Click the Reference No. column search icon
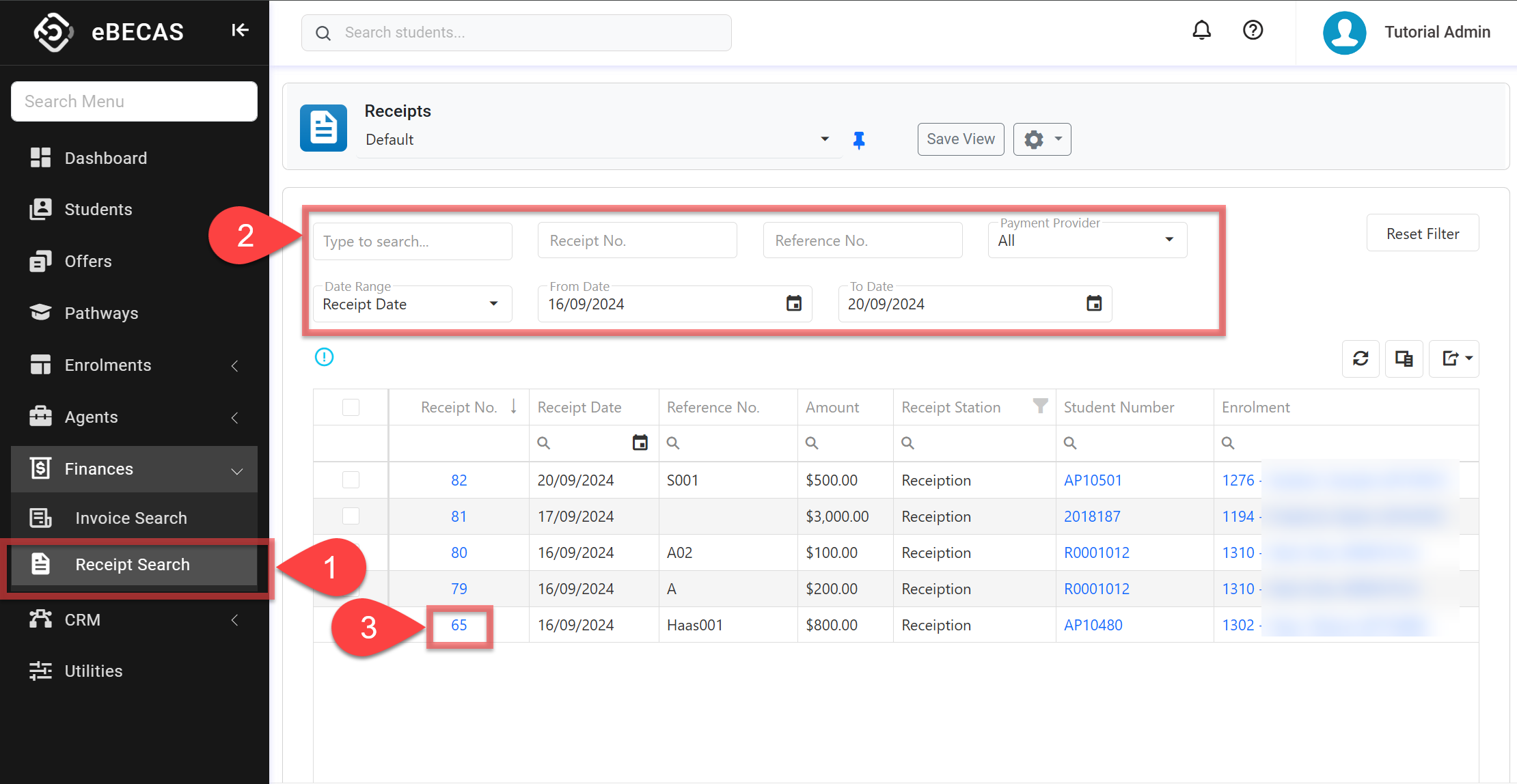 (673, 443)
